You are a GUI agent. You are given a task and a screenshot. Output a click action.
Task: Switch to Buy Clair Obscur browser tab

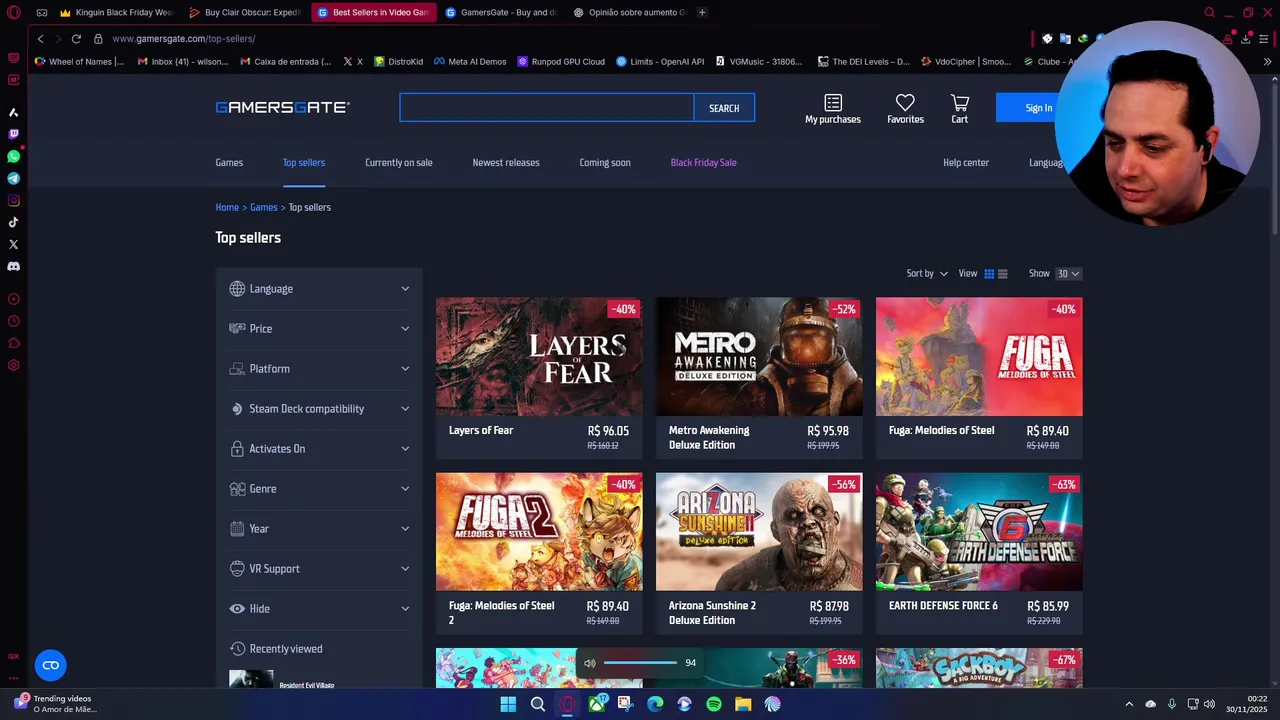pos(245,13)
